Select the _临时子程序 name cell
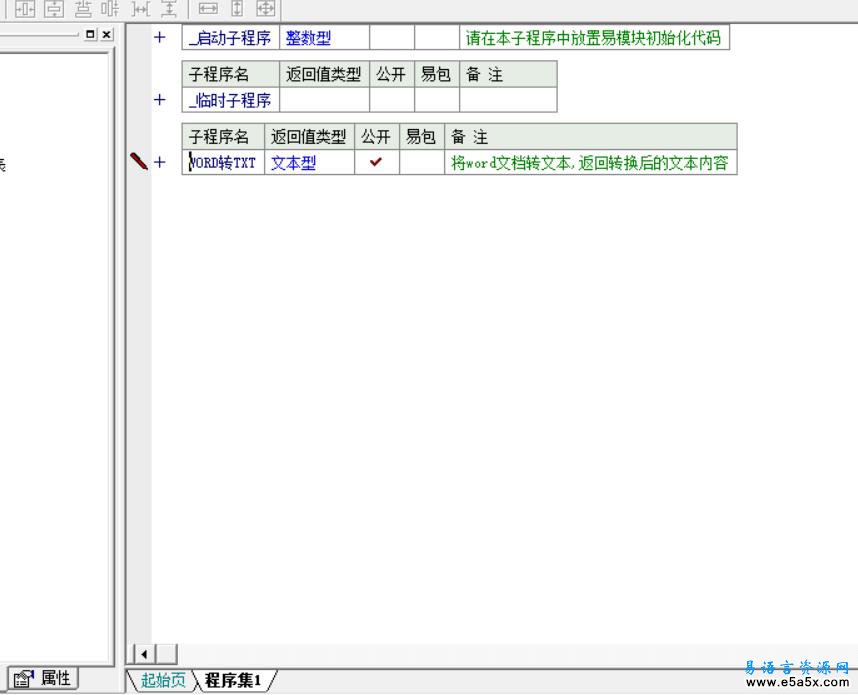This screenshot has width=858, height=695. tap(230, 100)
